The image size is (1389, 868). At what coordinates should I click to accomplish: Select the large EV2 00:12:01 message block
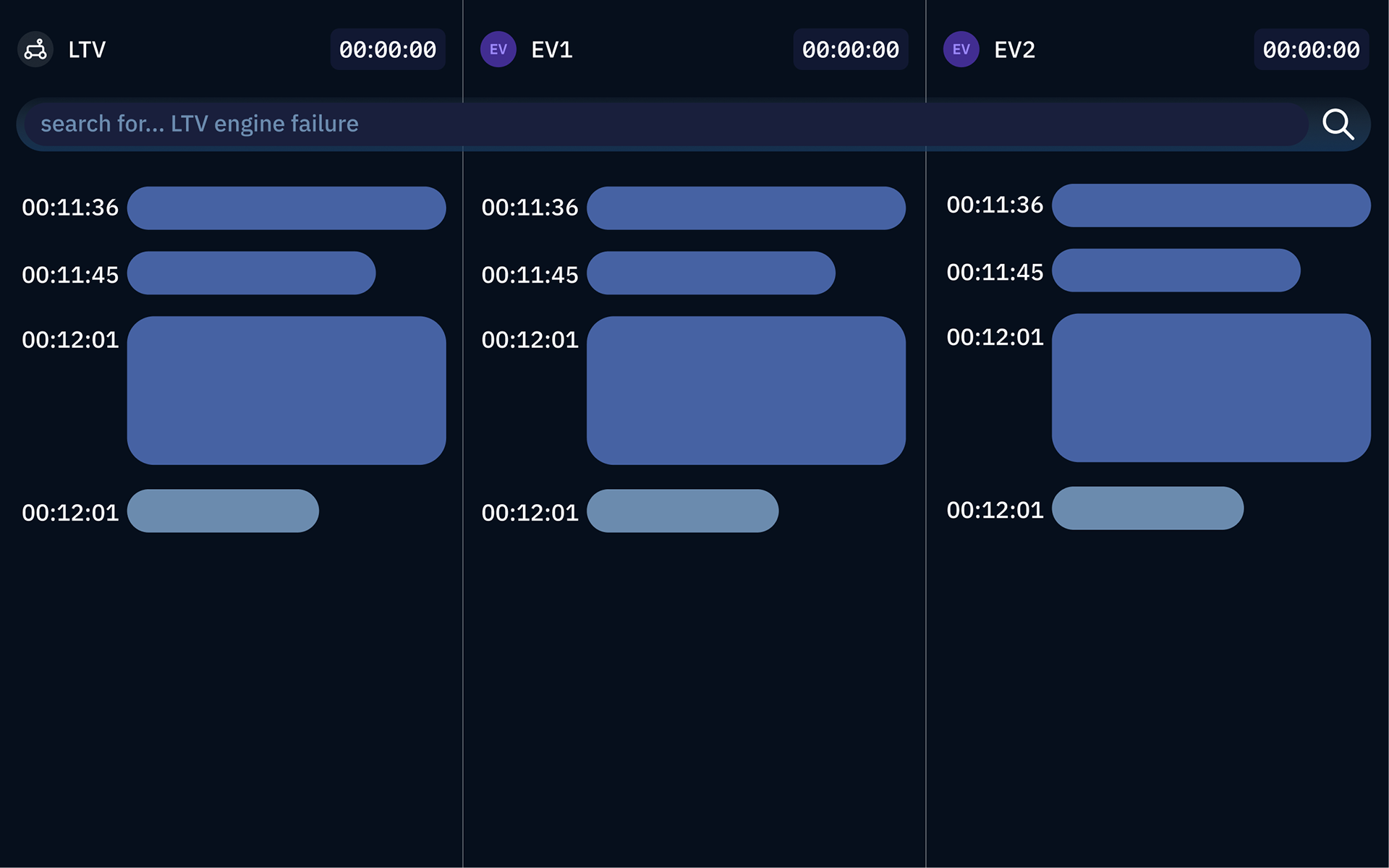[x=1211, y=388]
